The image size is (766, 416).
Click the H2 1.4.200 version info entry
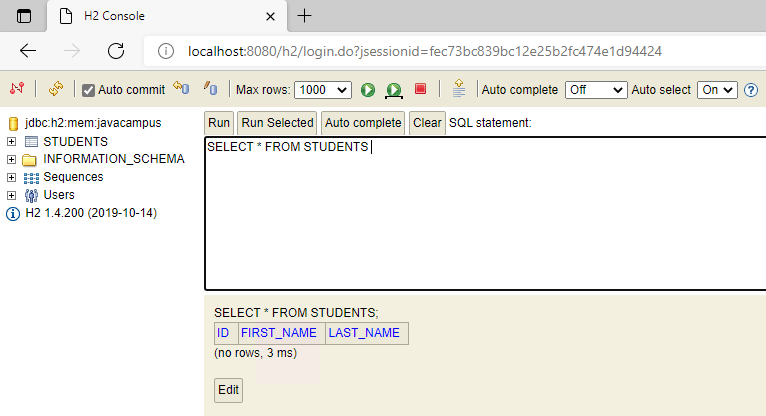pyautogui.click(x=91, y=213)
